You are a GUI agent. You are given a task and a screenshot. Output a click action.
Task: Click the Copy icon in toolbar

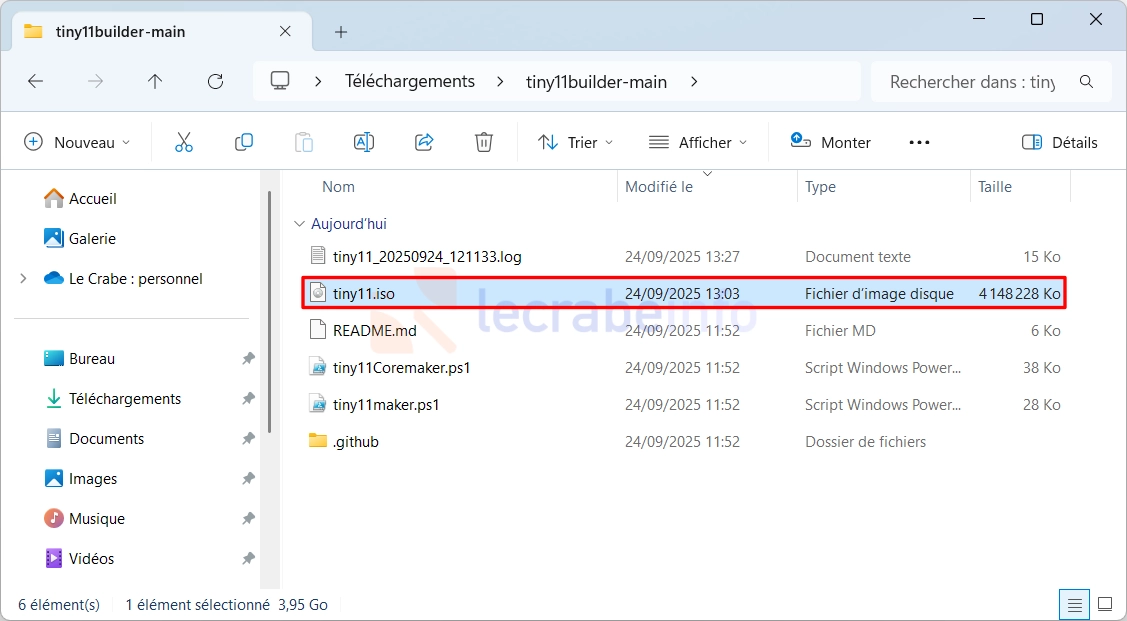244,142
